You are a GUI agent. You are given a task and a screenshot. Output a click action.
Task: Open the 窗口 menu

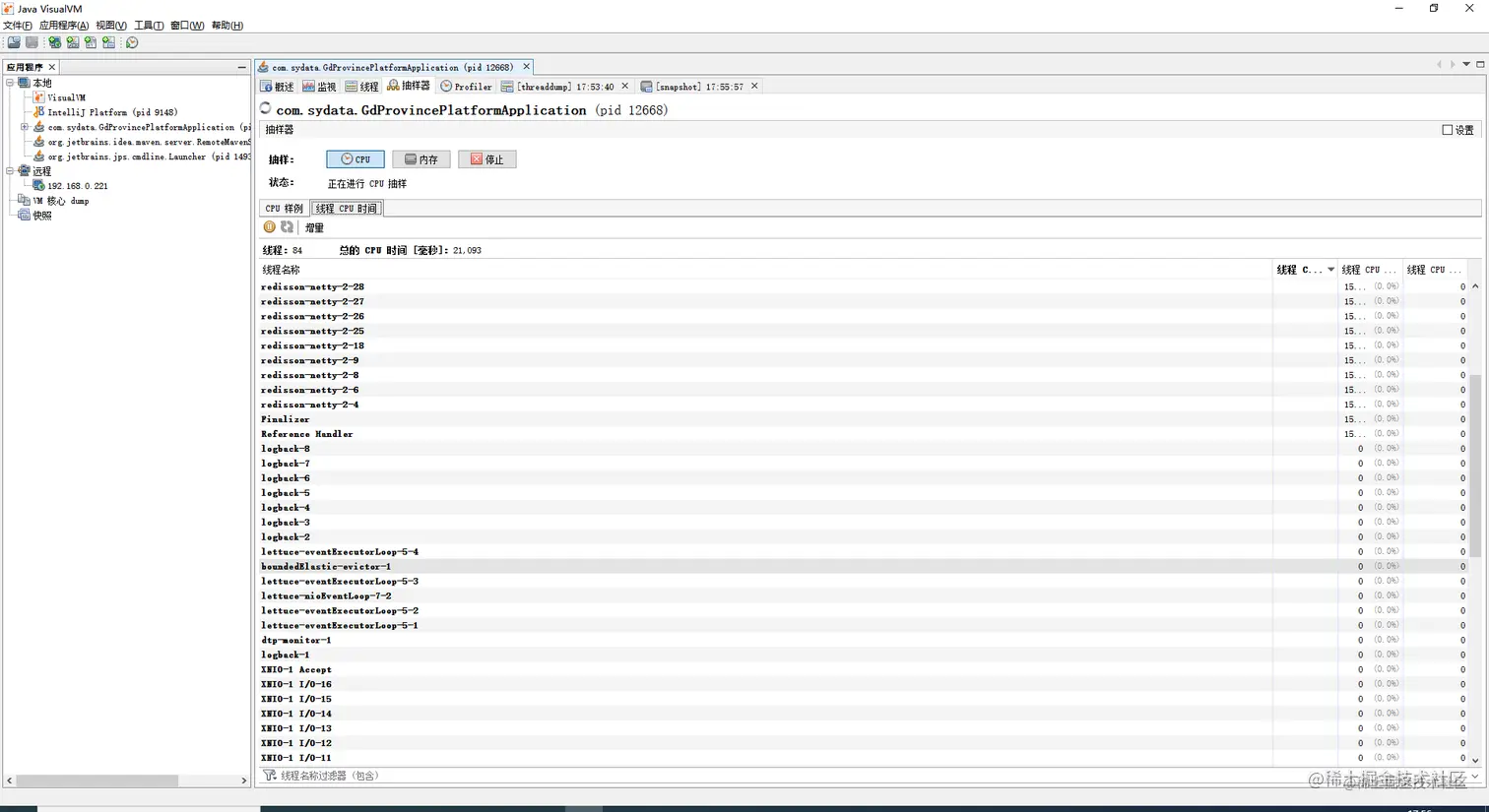pyautogui.click(x=187, y=26)
